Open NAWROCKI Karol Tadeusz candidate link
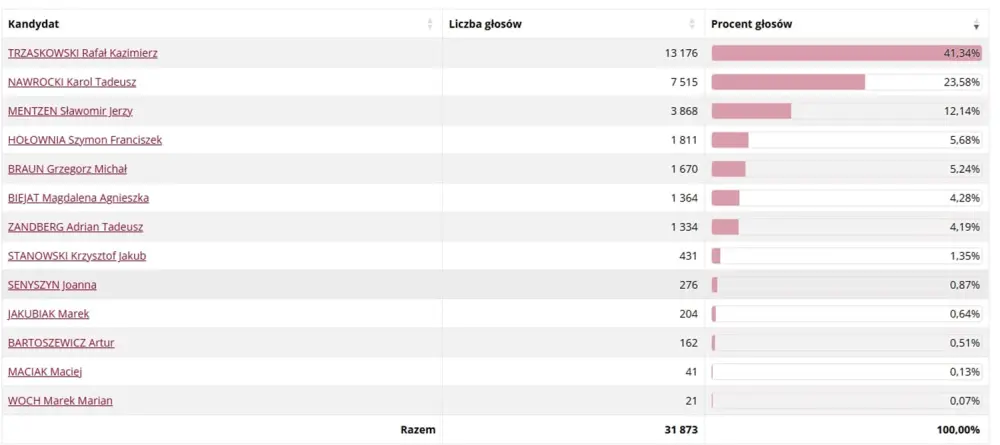The image size is (1000, 445). 72,82
